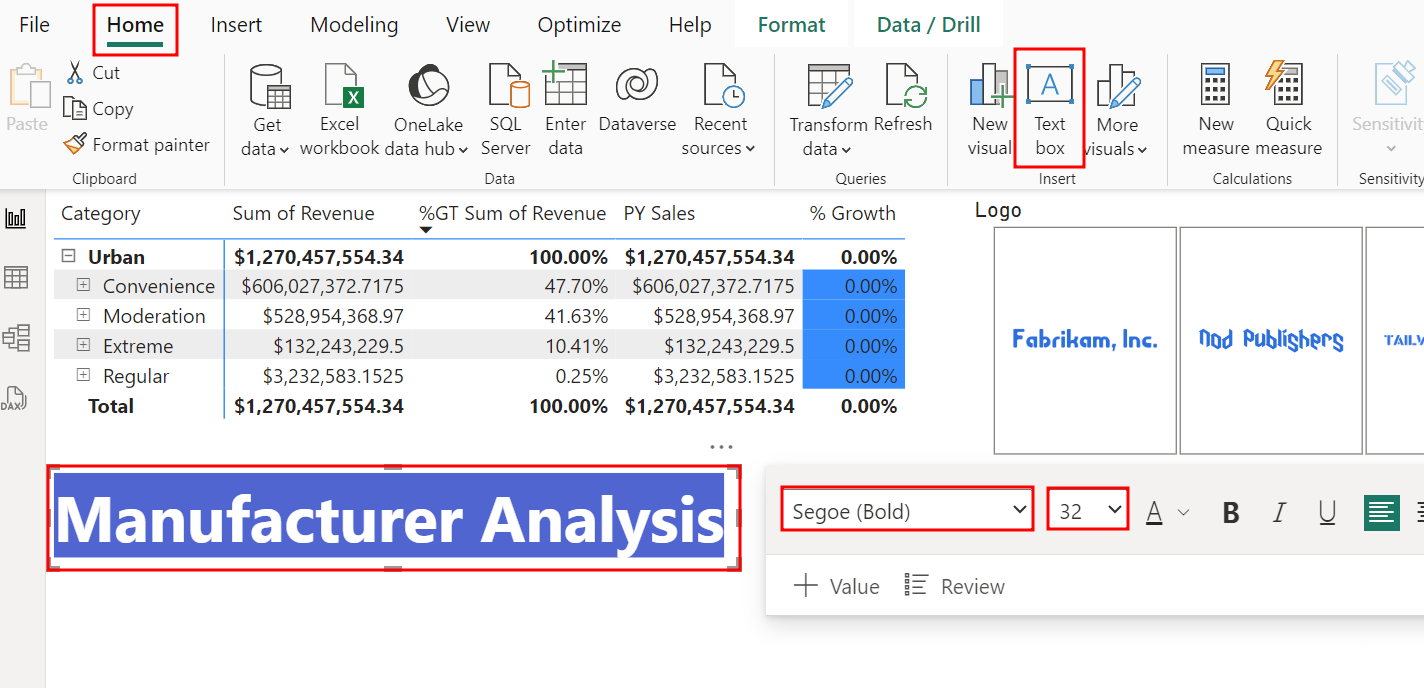Screen dimensions: 1424x688
Task: Toggle underline formatting
Action: point(1326,512)
